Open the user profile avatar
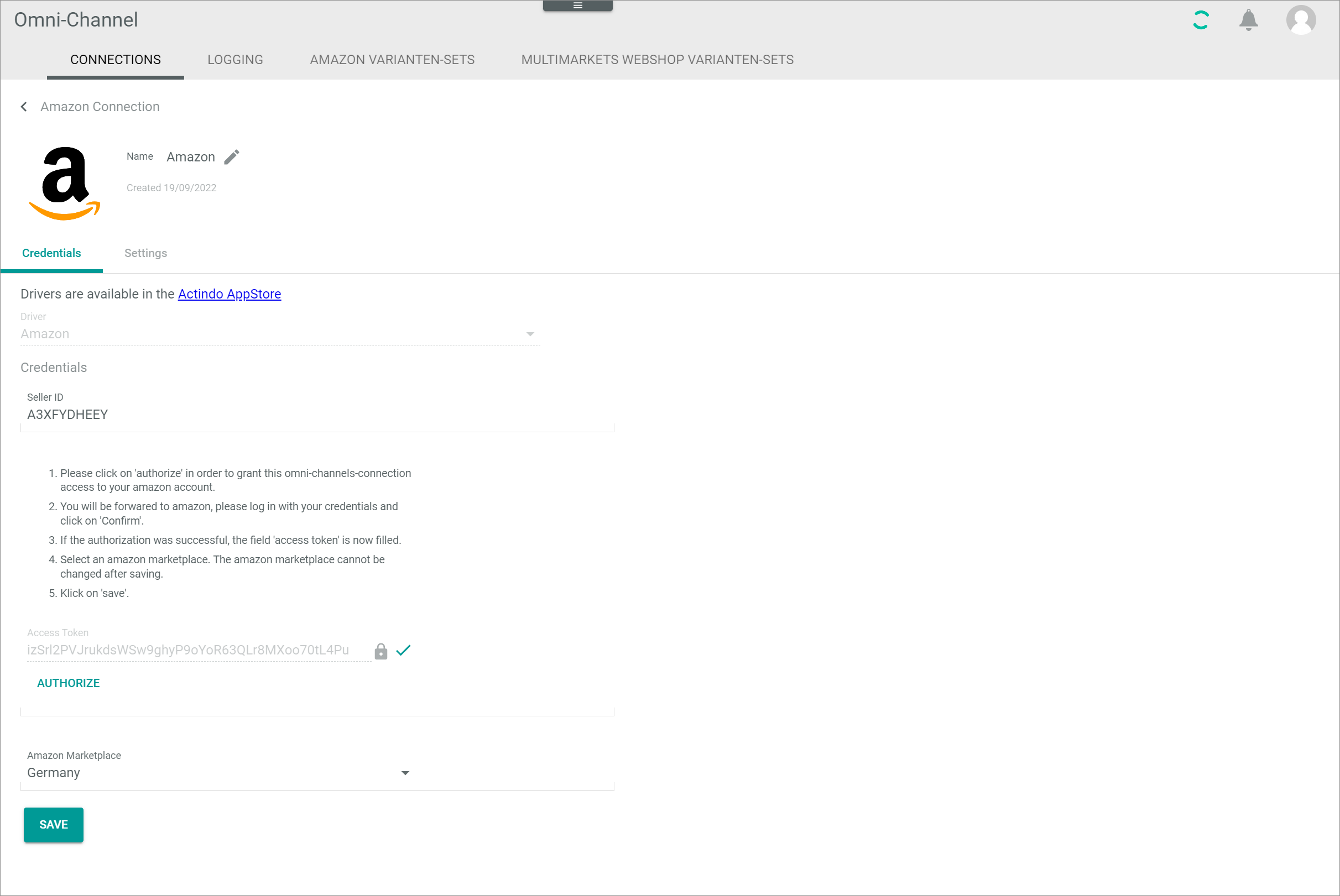 [x=1301, y=20]
